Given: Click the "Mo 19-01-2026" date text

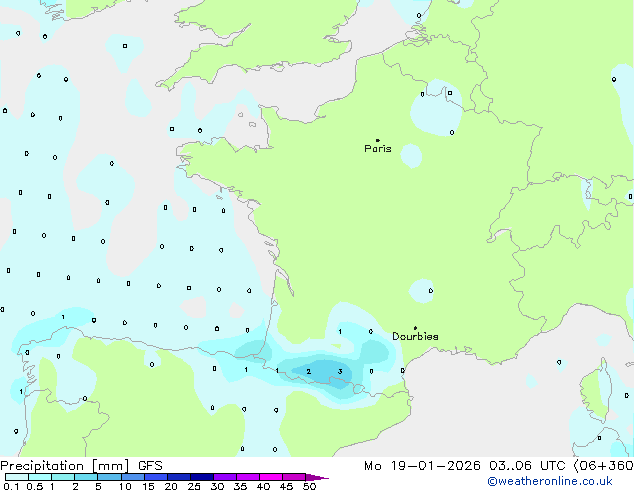Looking at the screenshot, I should pos(422,466).
